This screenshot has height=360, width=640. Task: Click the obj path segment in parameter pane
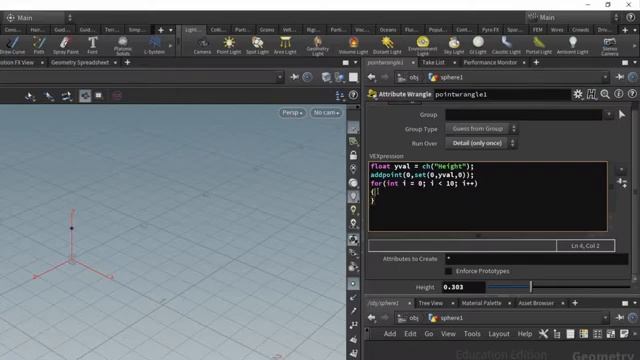(409, 77)
